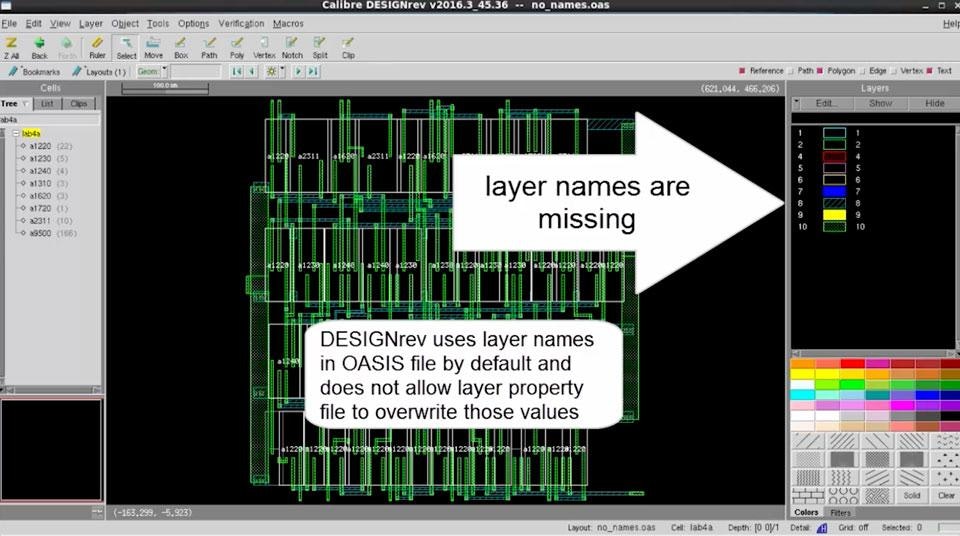
Task: Select the Notch tool
Action: [x=292, y=48]
